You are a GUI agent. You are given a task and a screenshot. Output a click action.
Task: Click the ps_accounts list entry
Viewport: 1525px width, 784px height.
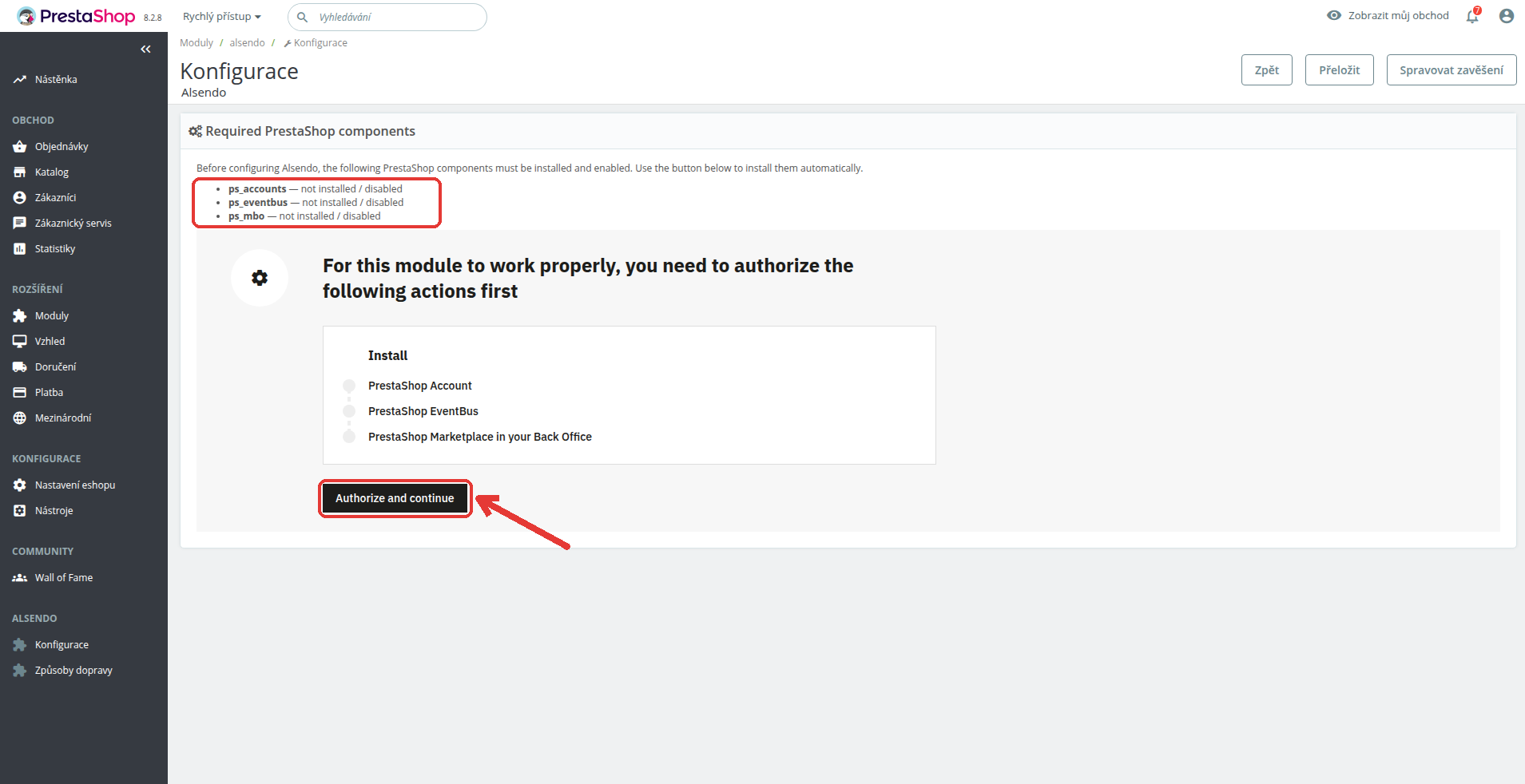click(315, 189)
